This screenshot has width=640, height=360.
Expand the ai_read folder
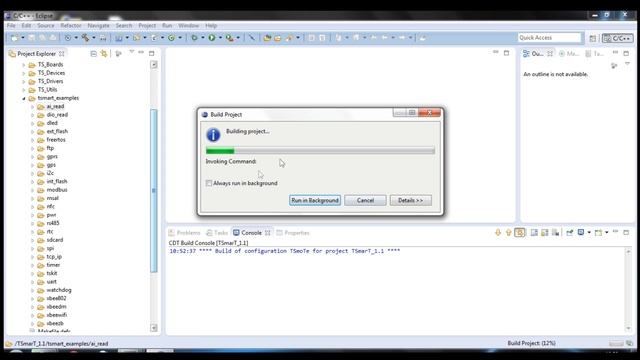32,107
